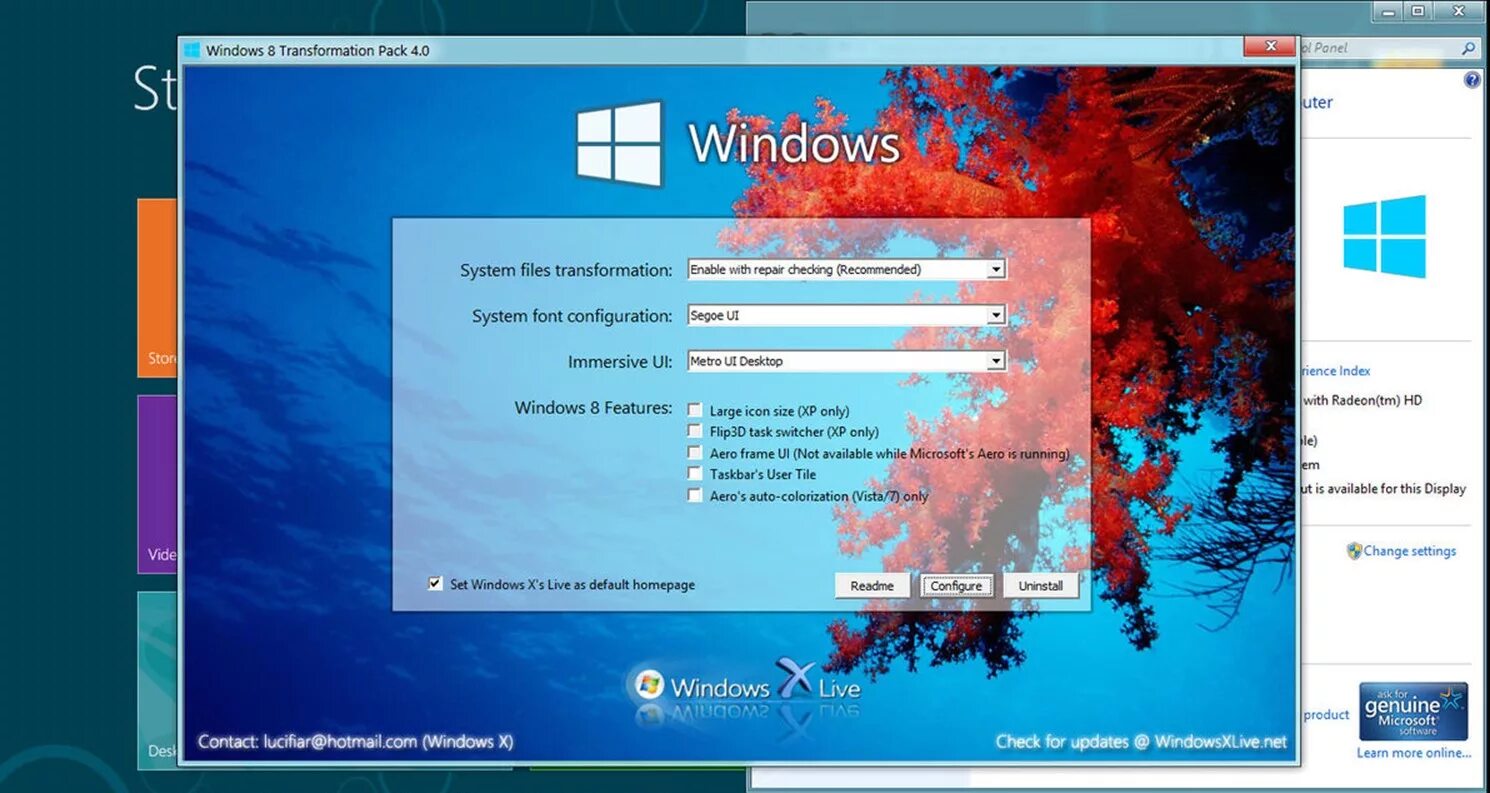Click the Desktop tile on Start screen
1490x793 pixels.
(x=157, y=680)
